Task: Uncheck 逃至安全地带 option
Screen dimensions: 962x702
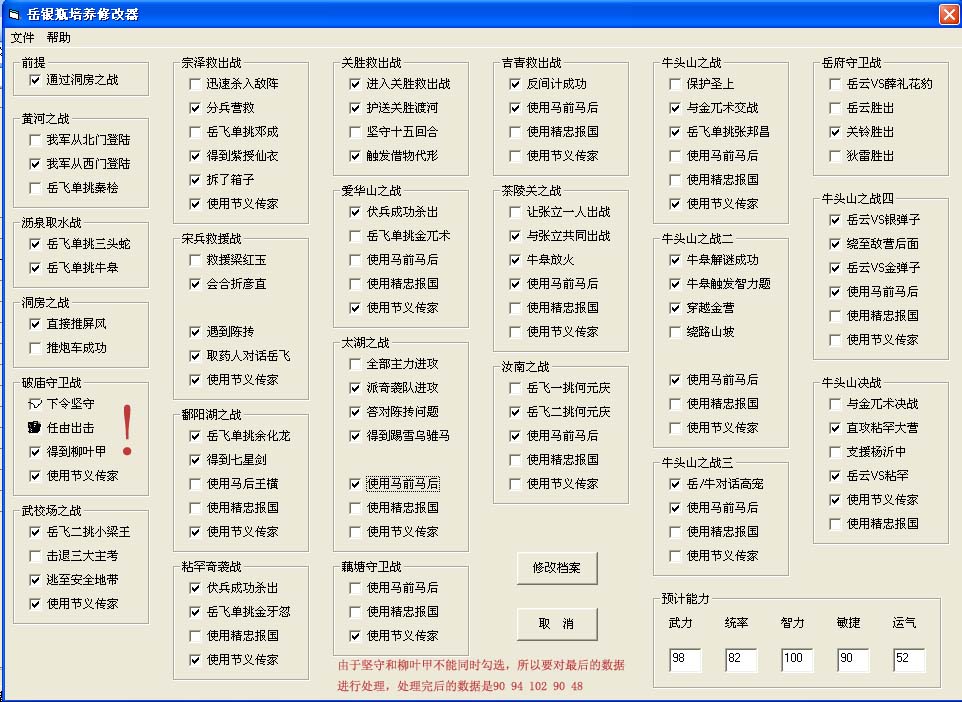Action: coord(35,580)
